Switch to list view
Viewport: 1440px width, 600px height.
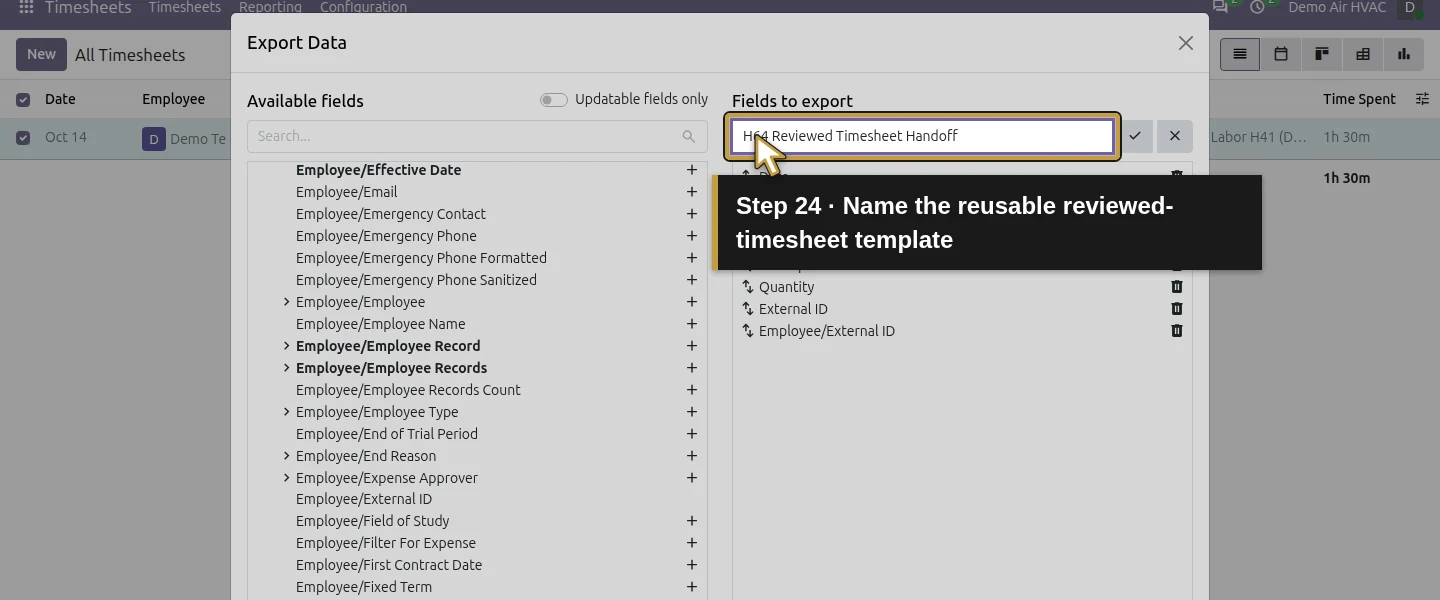click(1240, 54)
